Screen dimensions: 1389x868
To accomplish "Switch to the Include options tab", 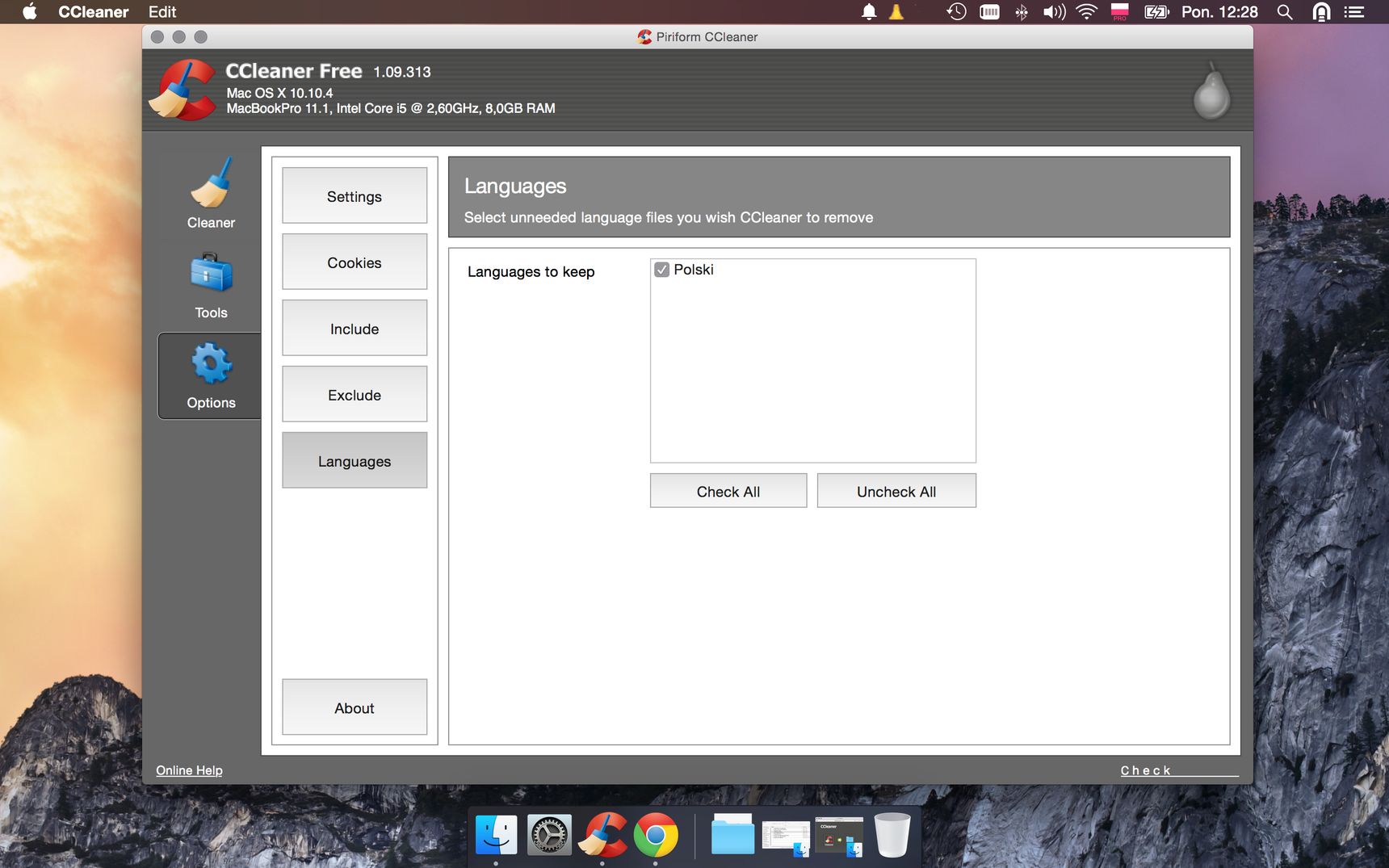I will pos(355,328).
